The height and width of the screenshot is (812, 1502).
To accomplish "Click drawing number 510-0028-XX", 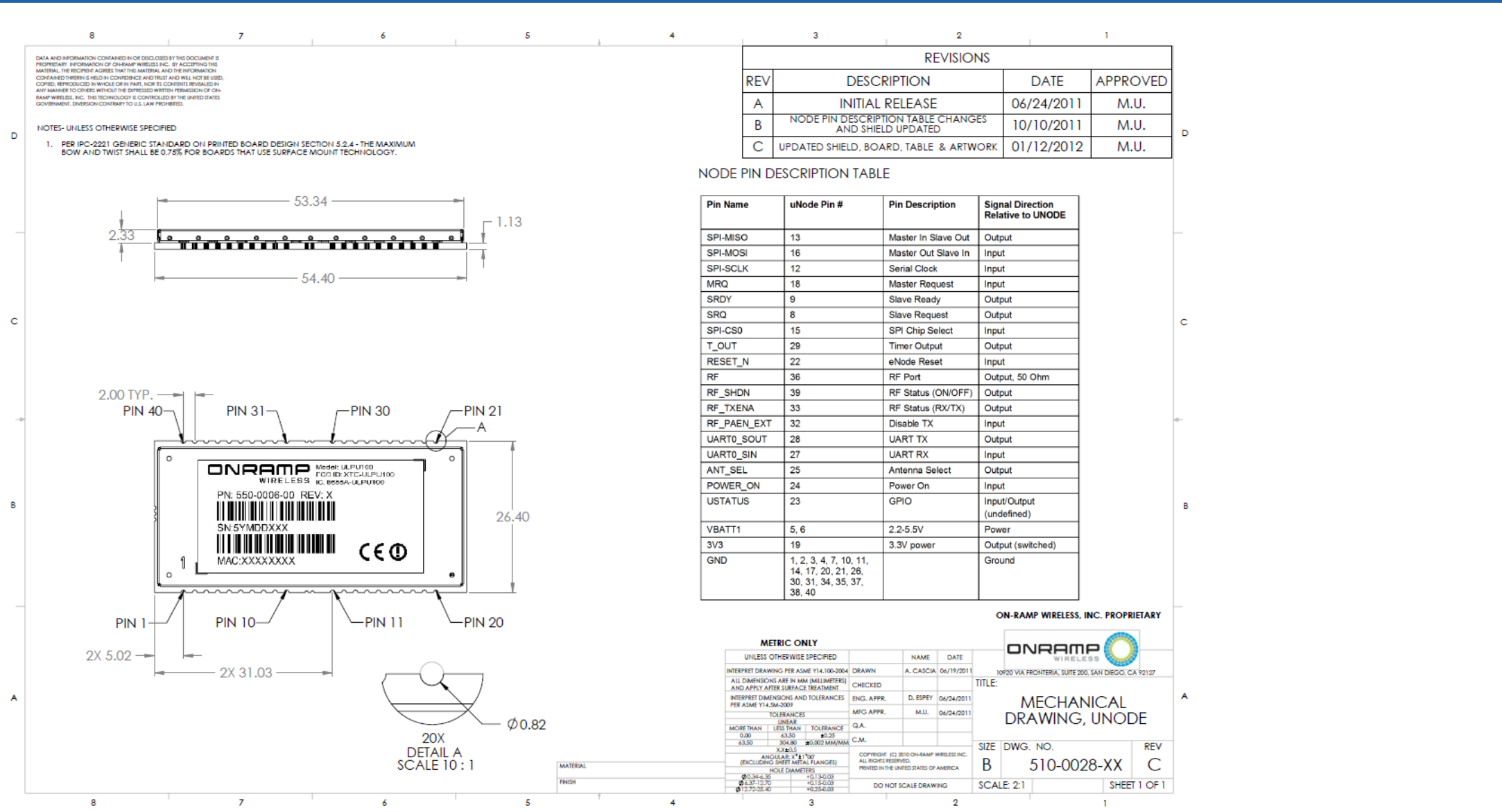I will pyautogui.click(x=1075, y=765).
